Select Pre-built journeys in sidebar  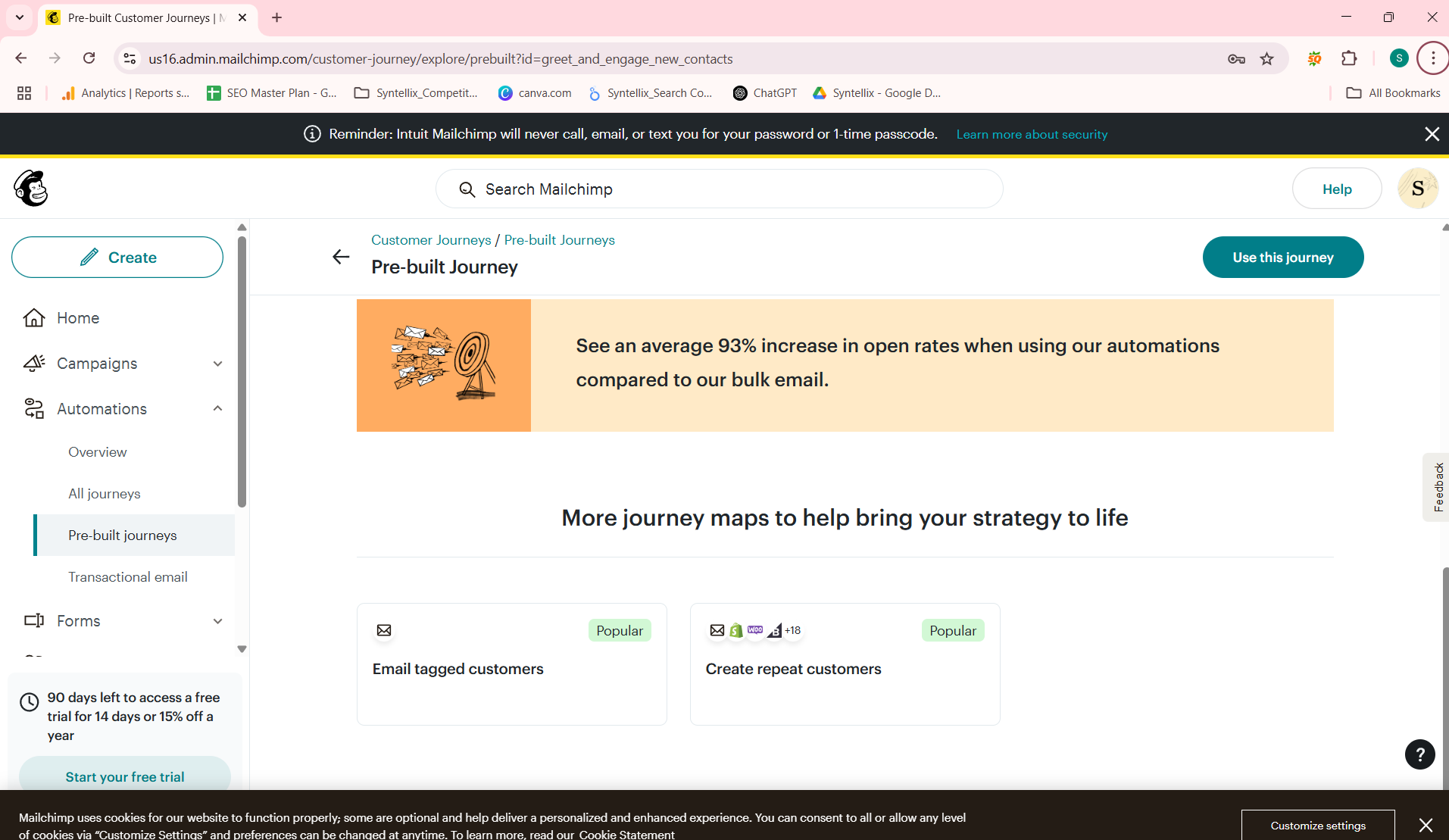pyautogui.click(x=134, y=536)
